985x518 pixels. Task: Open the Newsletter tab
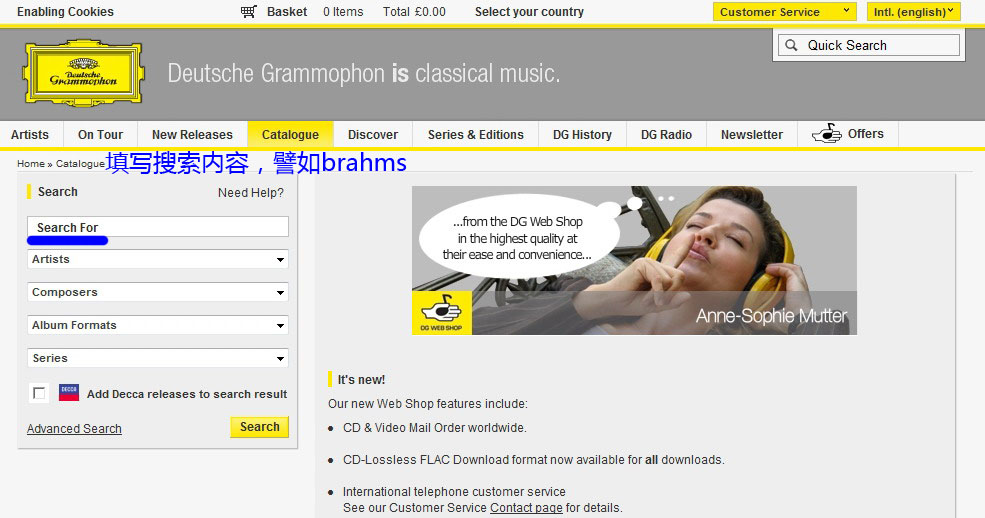tap(752, 134)
